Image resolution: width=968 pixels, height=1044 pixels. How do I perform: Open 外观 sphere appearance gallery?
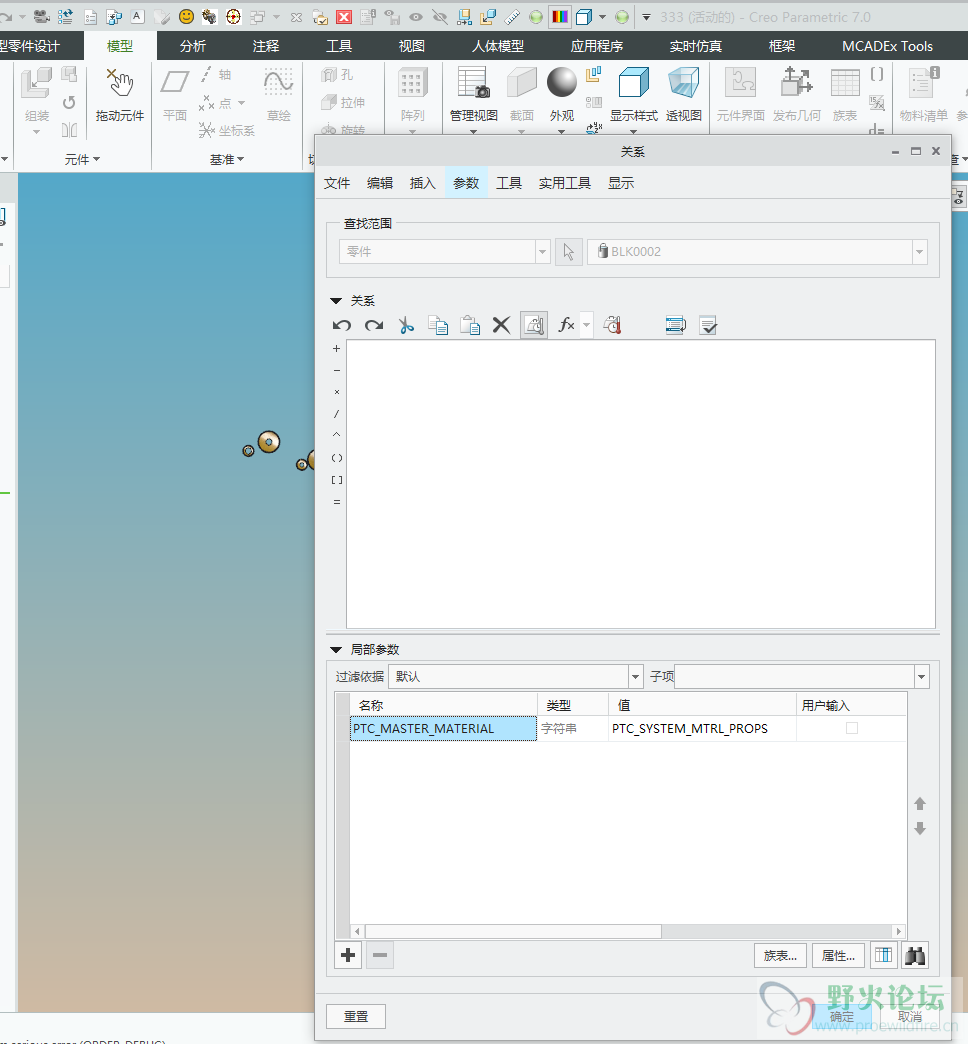point(562,99)
